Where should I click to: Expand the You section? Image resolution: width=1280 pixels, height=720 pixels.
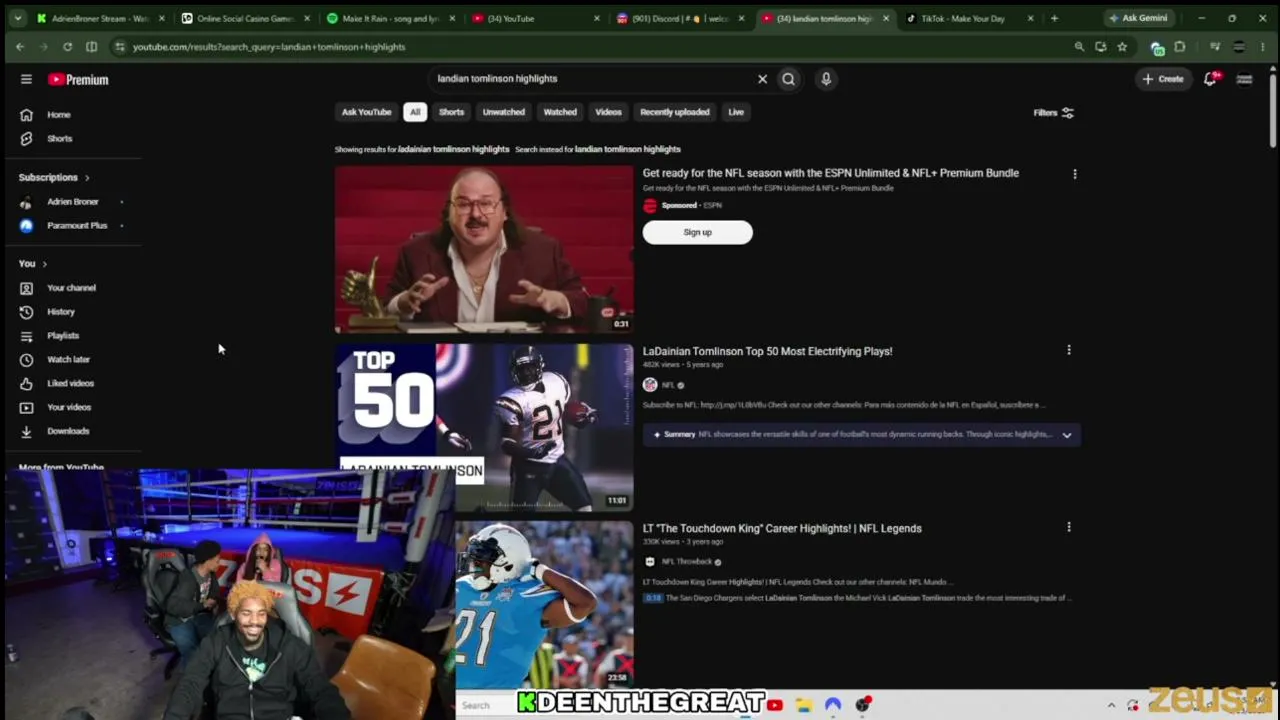(x=33, y=264)
